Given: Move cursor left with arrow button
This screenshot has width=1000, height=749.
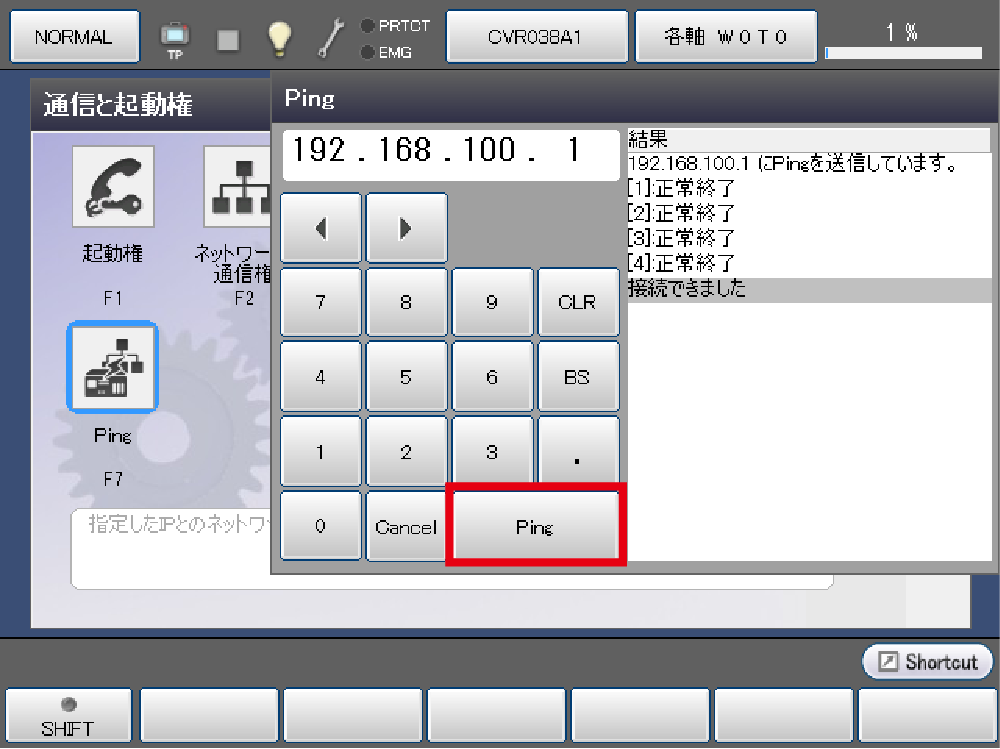Looking at the screenshot, I should (x=321, y=228).
